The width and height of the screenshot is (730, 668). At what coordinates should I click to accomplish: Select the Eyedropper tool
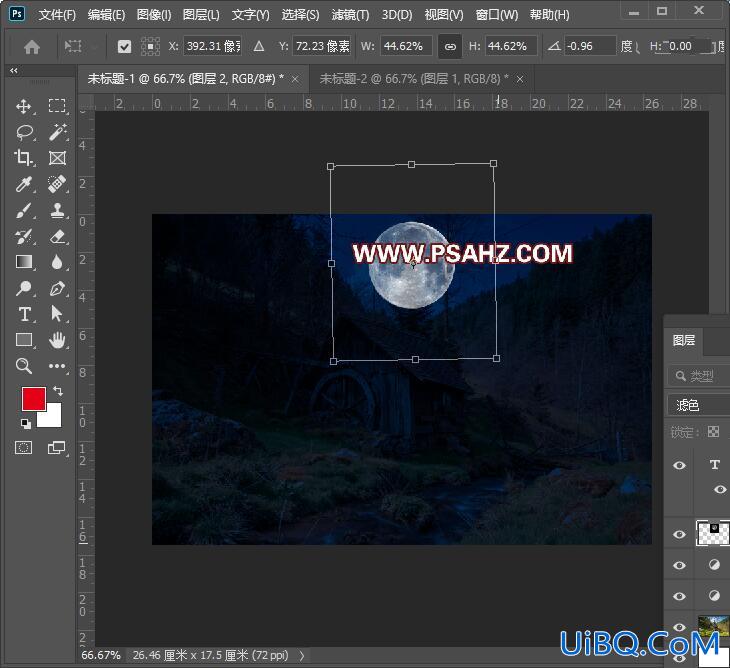pyautogui.click(x=23, y=184)
